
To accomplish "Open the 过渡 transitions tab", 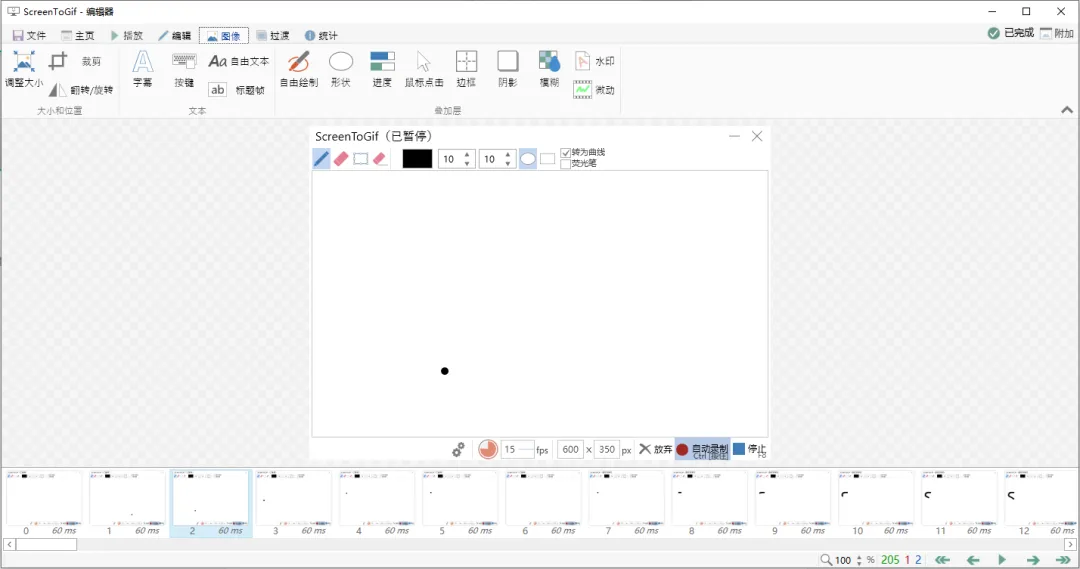I will pos(273,35).
